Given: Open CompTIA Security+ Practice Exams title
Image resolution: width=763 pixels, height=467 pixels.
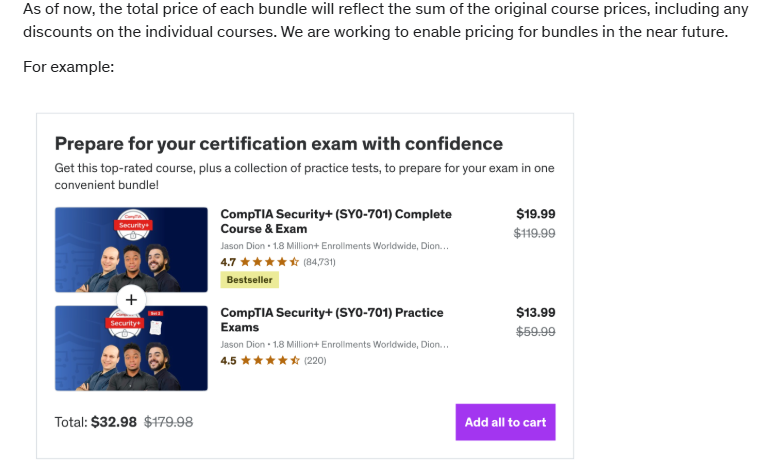Looking at the screenshot, I should pyautogui.click(x=334, y=320).
